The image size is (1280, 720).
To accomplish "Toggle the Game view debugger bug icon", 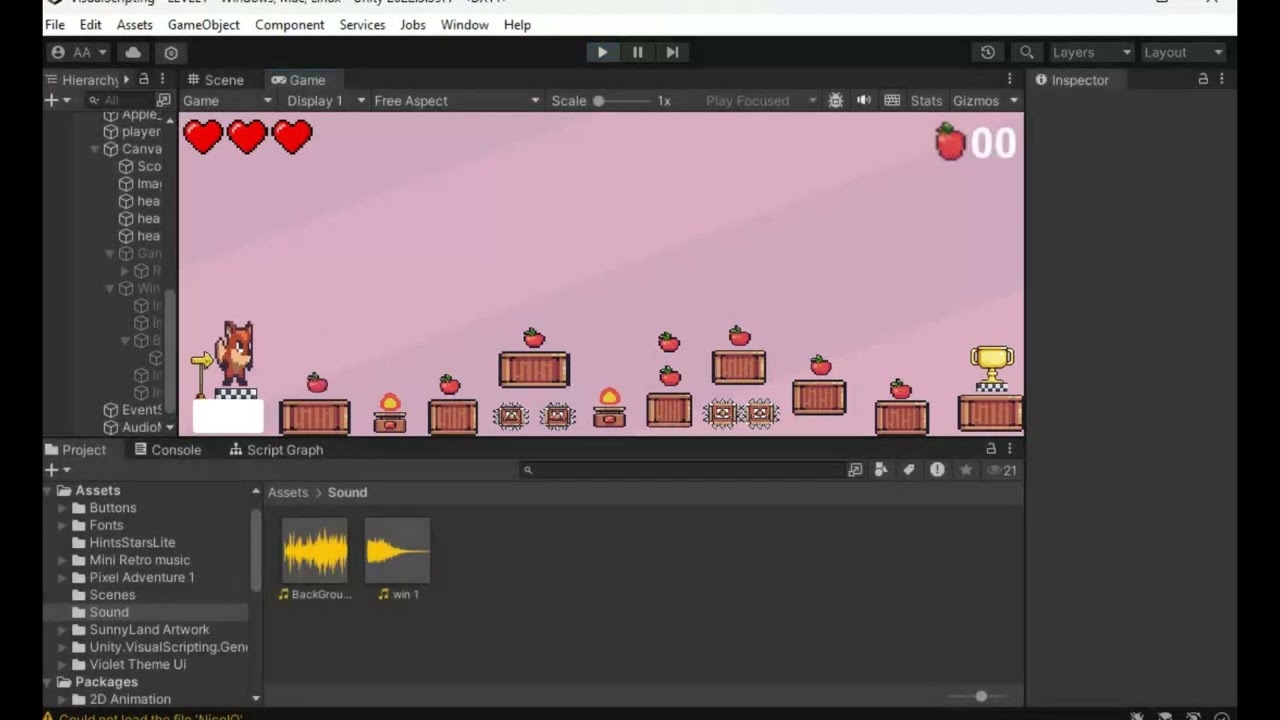I will (x=836, y=100).
